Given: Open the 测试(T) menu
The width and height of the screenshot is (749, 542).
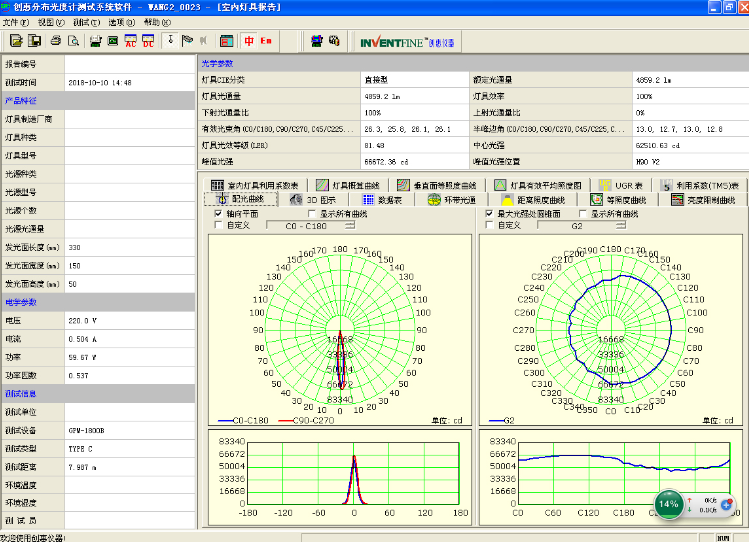Looking at the screenshot, I should (86, 22).
